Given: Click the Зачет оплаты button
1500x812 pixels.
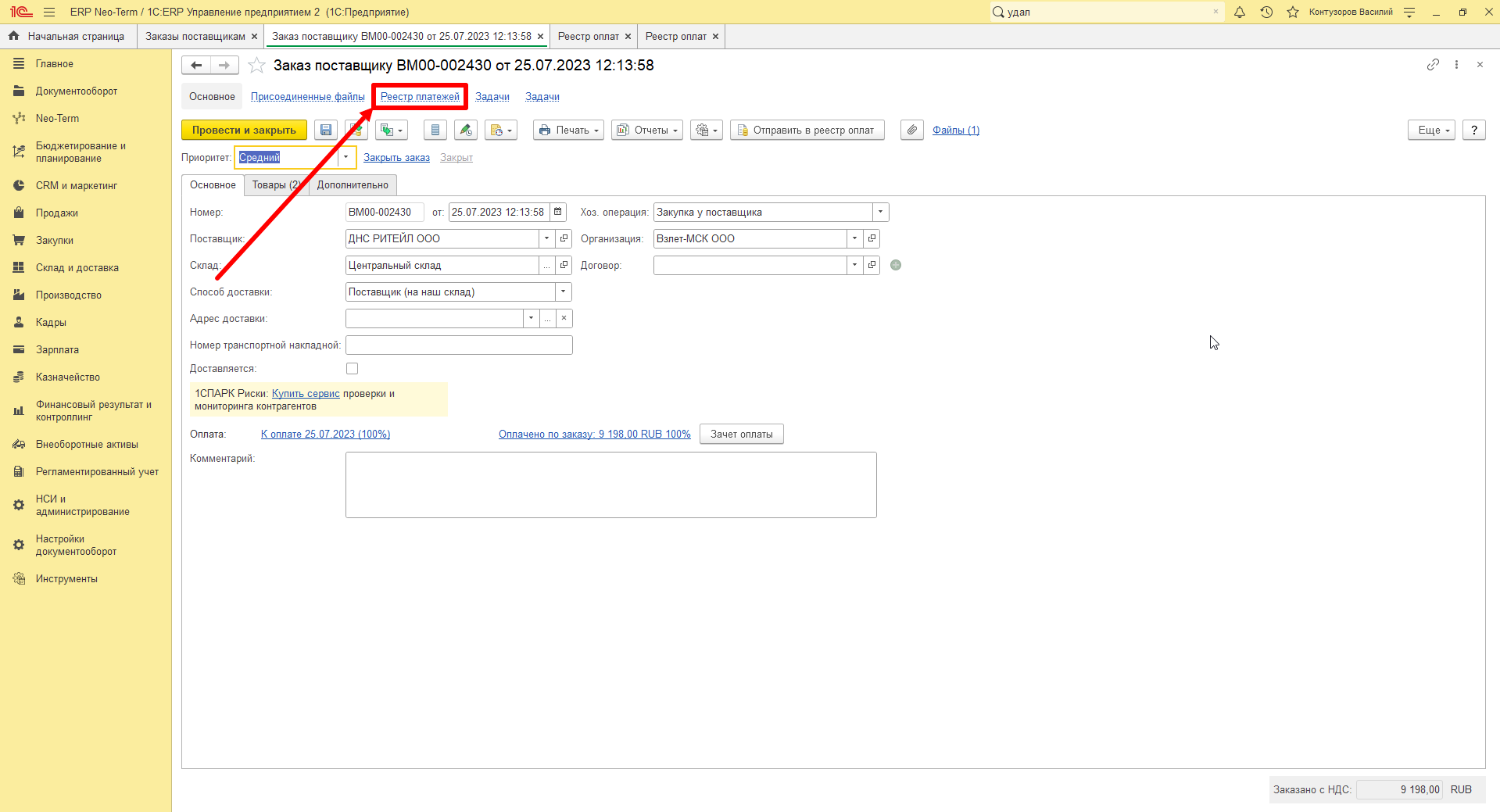Looking at the screenshot, I should pos(742,435).
